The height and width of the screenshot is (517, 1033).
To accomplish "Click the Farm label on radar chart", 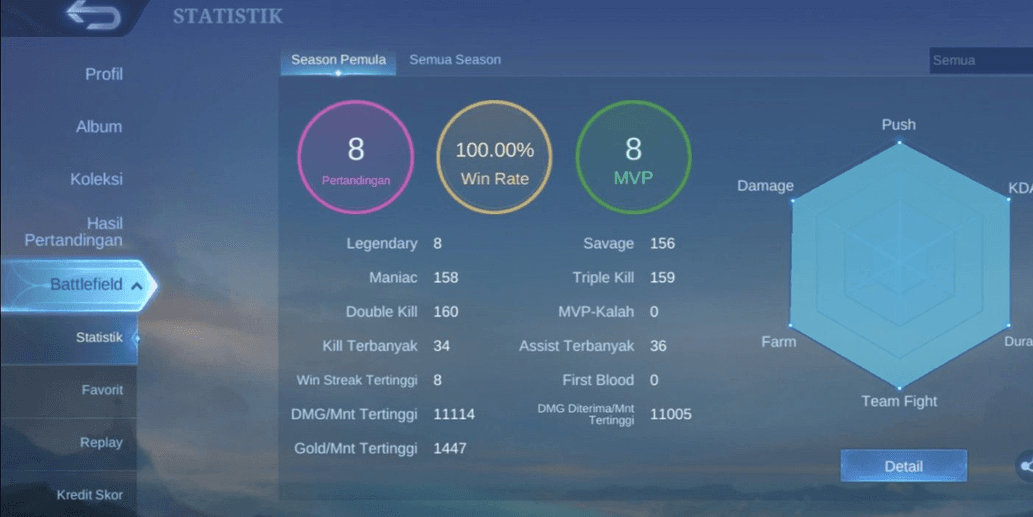I will pos(779,342).
